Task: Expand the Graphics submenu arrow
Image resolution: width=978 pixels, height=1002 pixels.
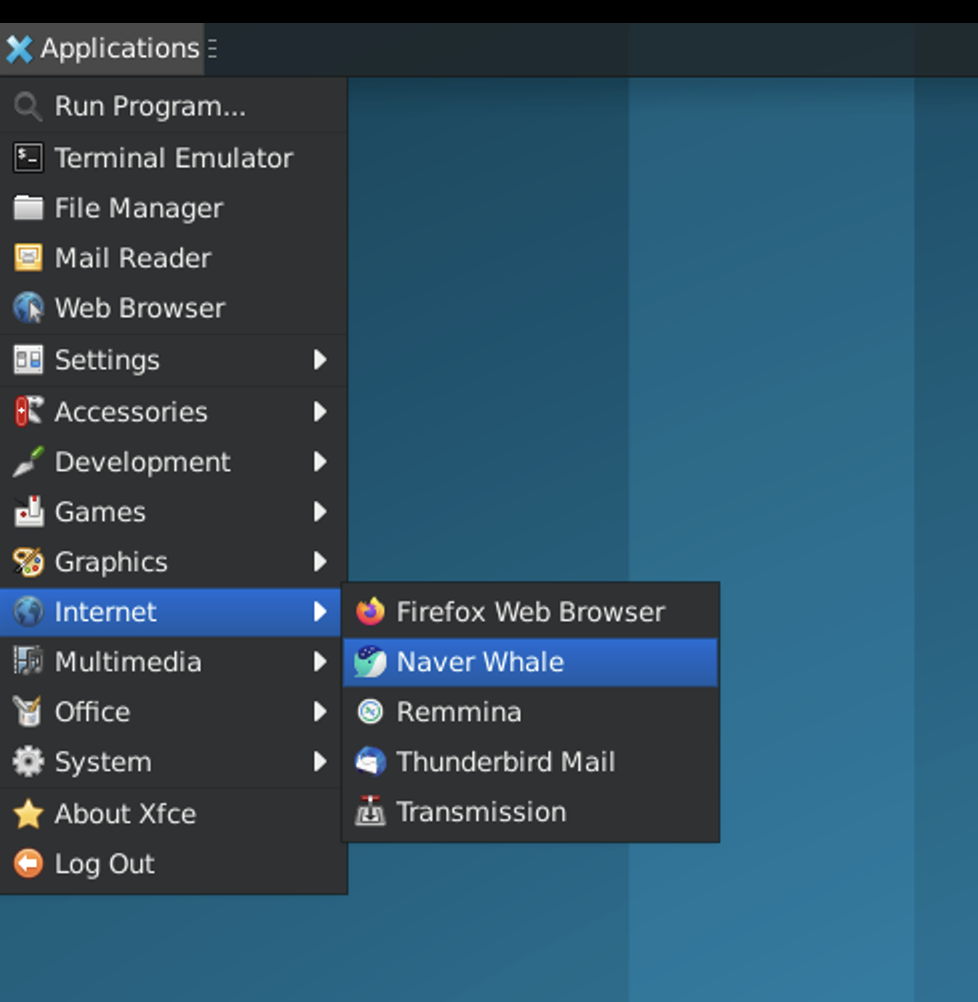Action: pyautogui.click(x=320, y=562)
